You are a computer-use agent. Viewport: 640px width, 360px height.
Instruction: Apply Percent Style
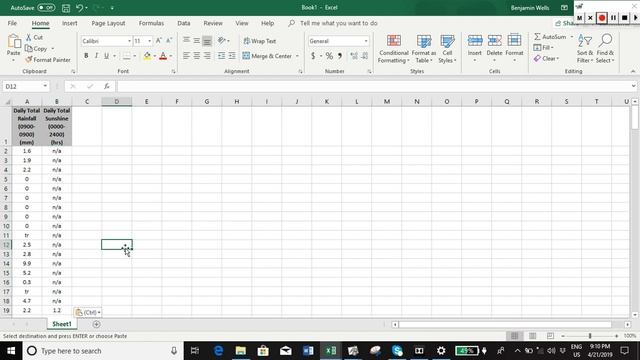pos(329,56)
